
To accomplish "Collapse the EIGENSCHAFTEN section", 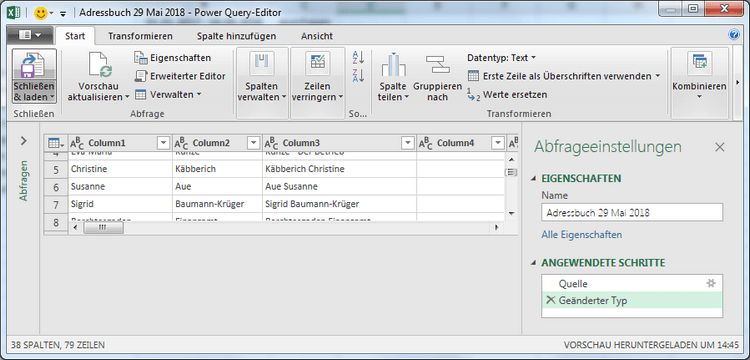I will (x=534, y=179).
